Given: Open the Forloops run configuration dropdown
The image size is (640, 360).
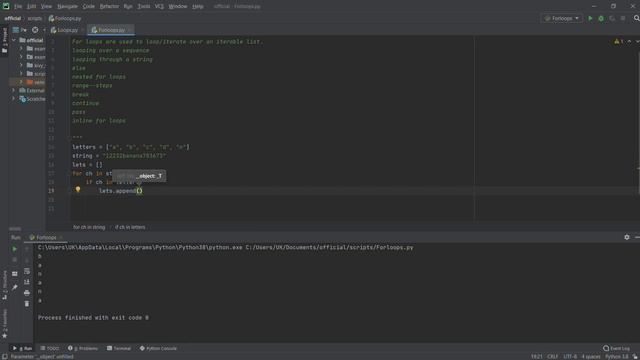Looking at the screenshot, I should (x=562, y=18).
